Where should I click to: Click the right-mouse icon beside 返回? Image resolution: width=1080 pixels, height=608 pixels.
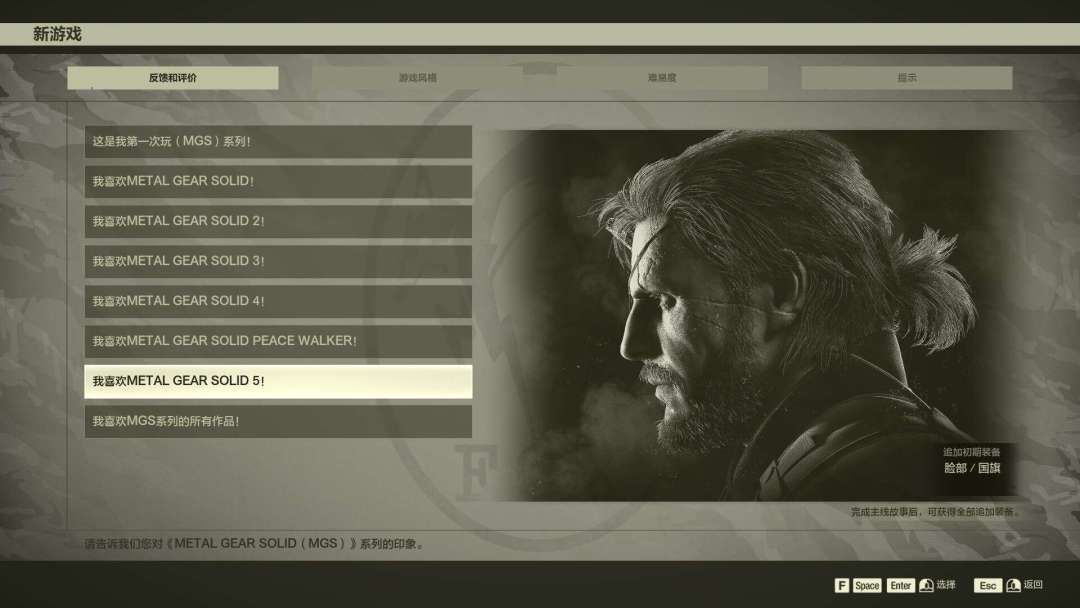click(1013, 585)
